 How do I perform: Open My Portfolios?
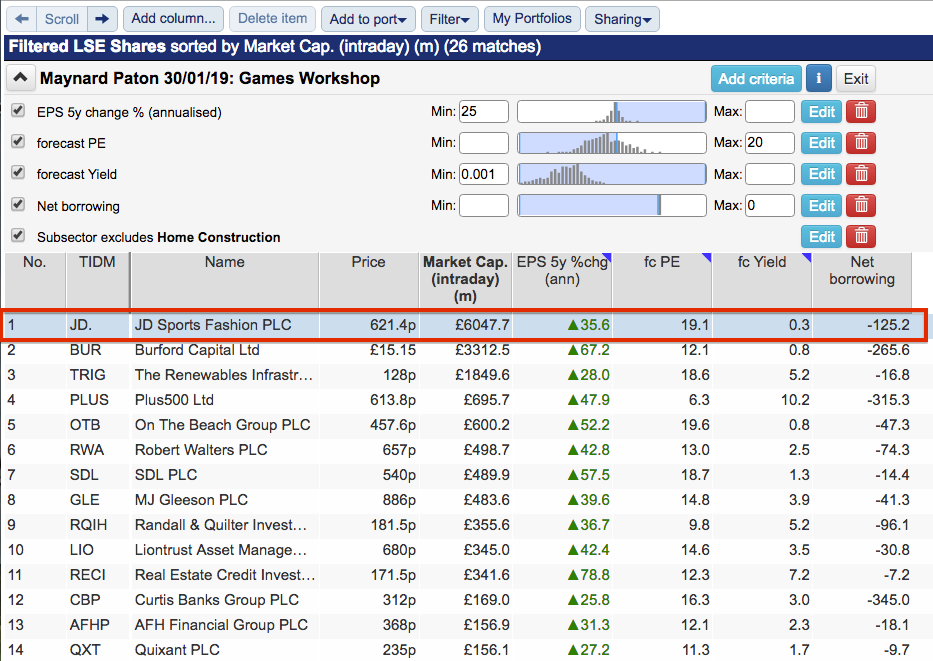(x=532, y=19)
